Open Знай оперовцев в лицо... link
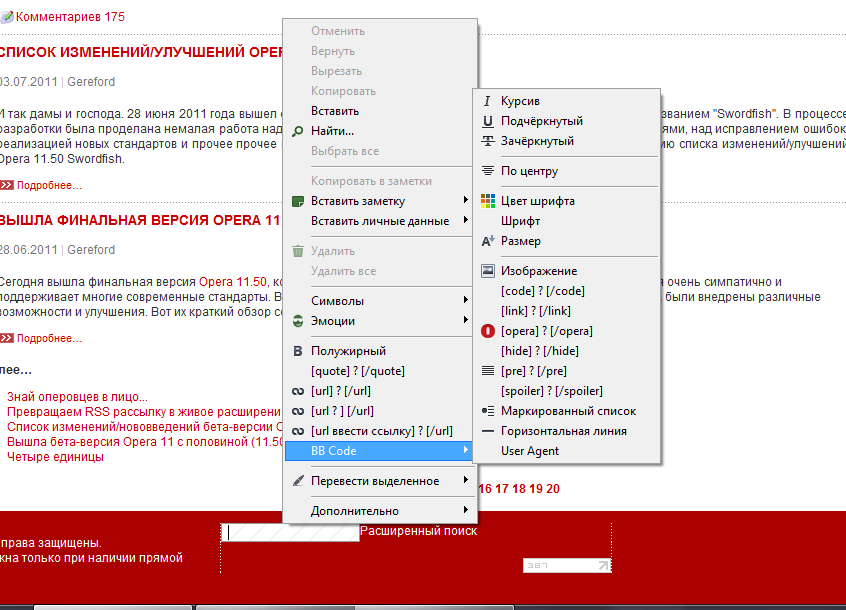846x610 pixels. [x=77, y=397]
